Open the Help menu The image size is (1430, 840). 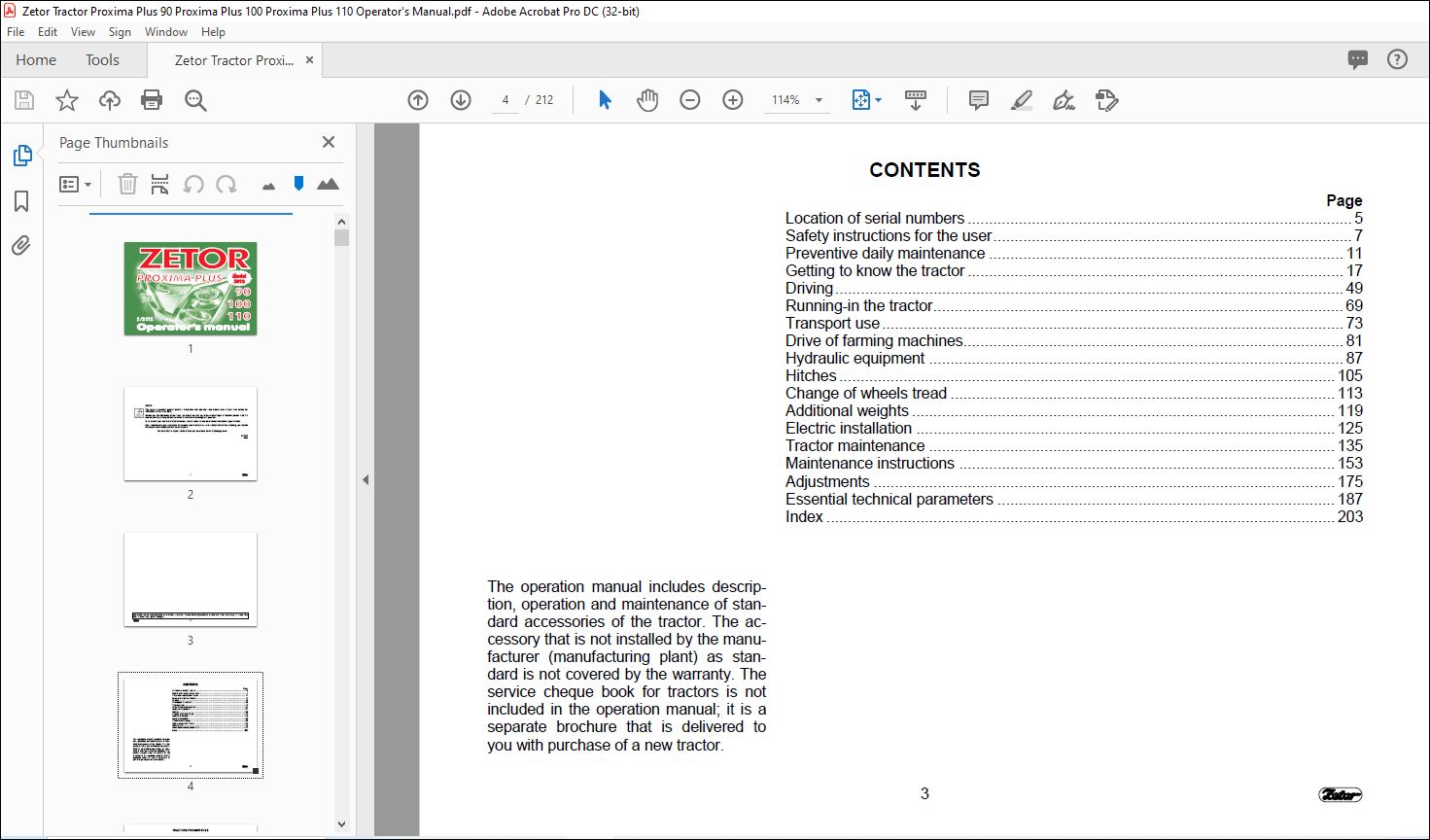click(213, 32)
